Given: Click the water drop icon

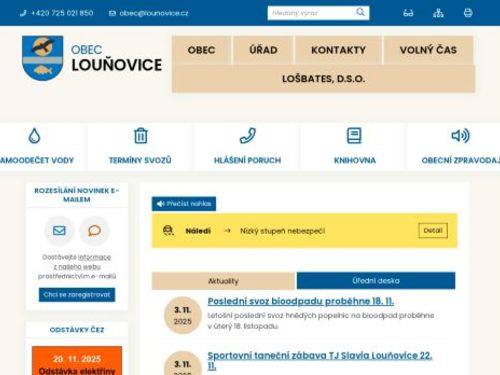Looking at the screenshot, I should [34, 136].
